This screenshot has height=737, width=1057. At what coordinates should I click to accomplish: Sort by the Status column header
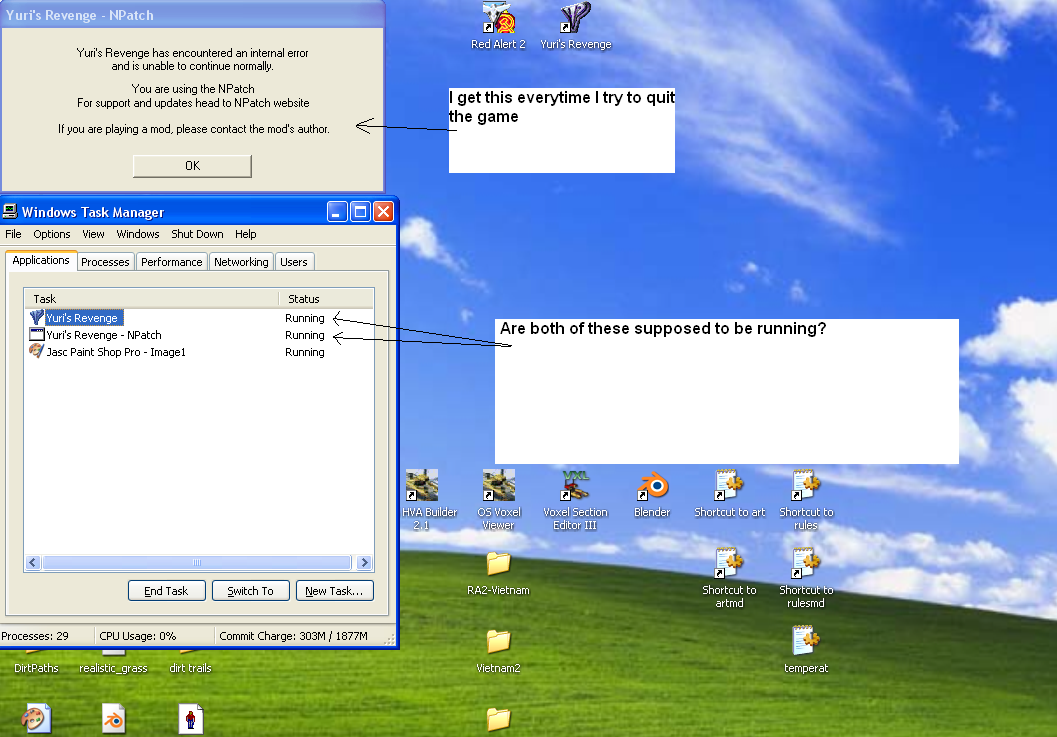pyautogui.click(x=326, y=299)
